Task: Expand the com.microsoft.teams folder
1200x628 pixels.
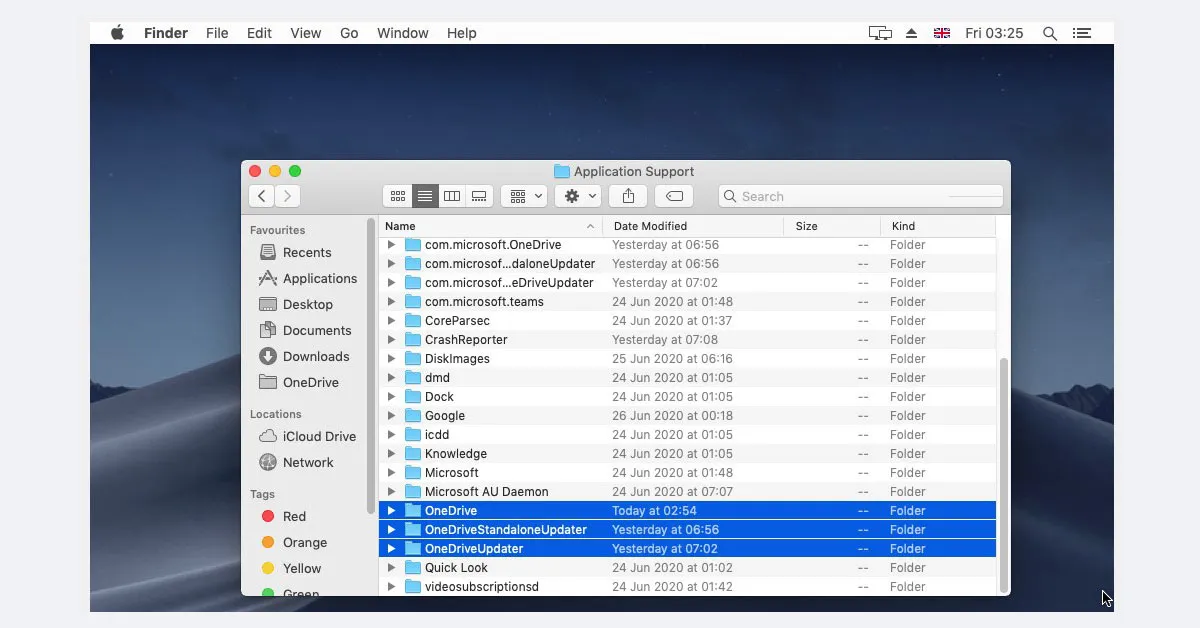Action: (392, 302)
